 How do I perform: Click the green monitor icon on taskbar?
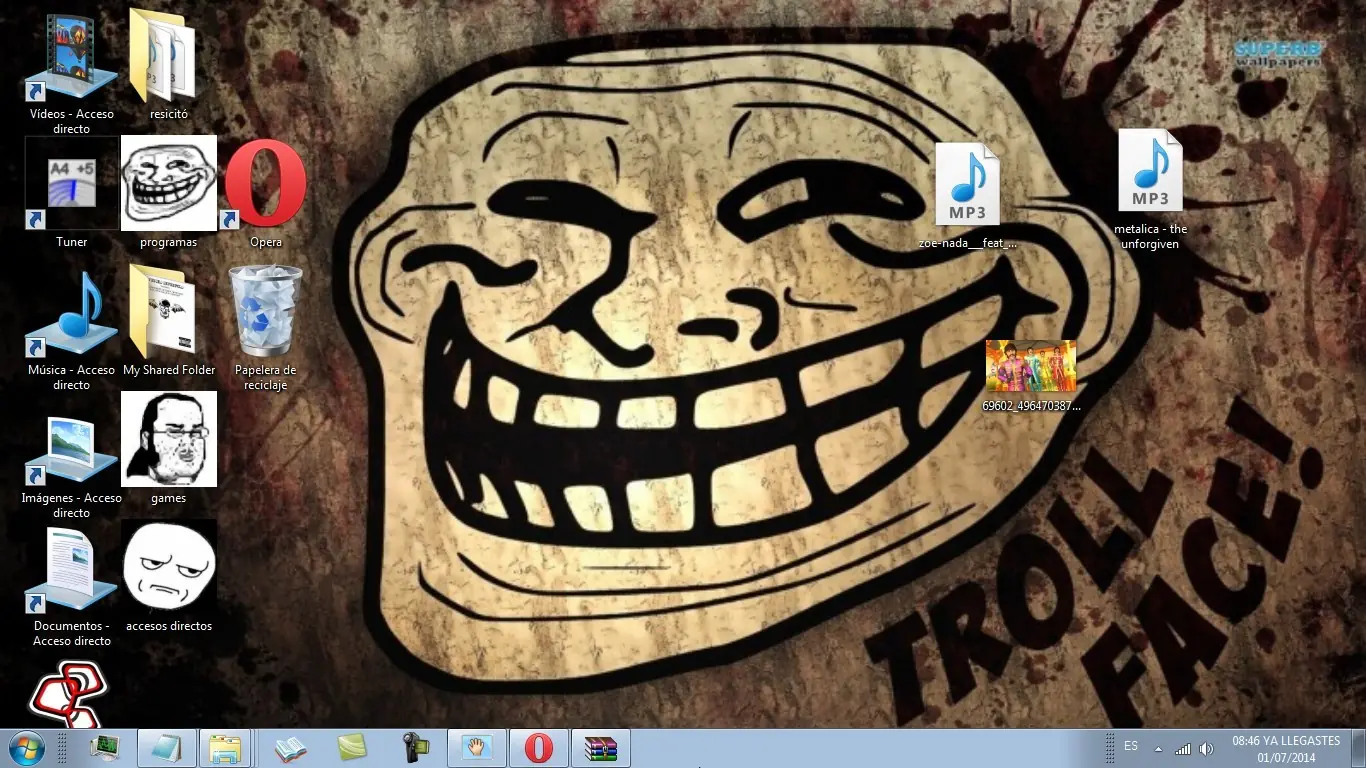pos(105,748)
